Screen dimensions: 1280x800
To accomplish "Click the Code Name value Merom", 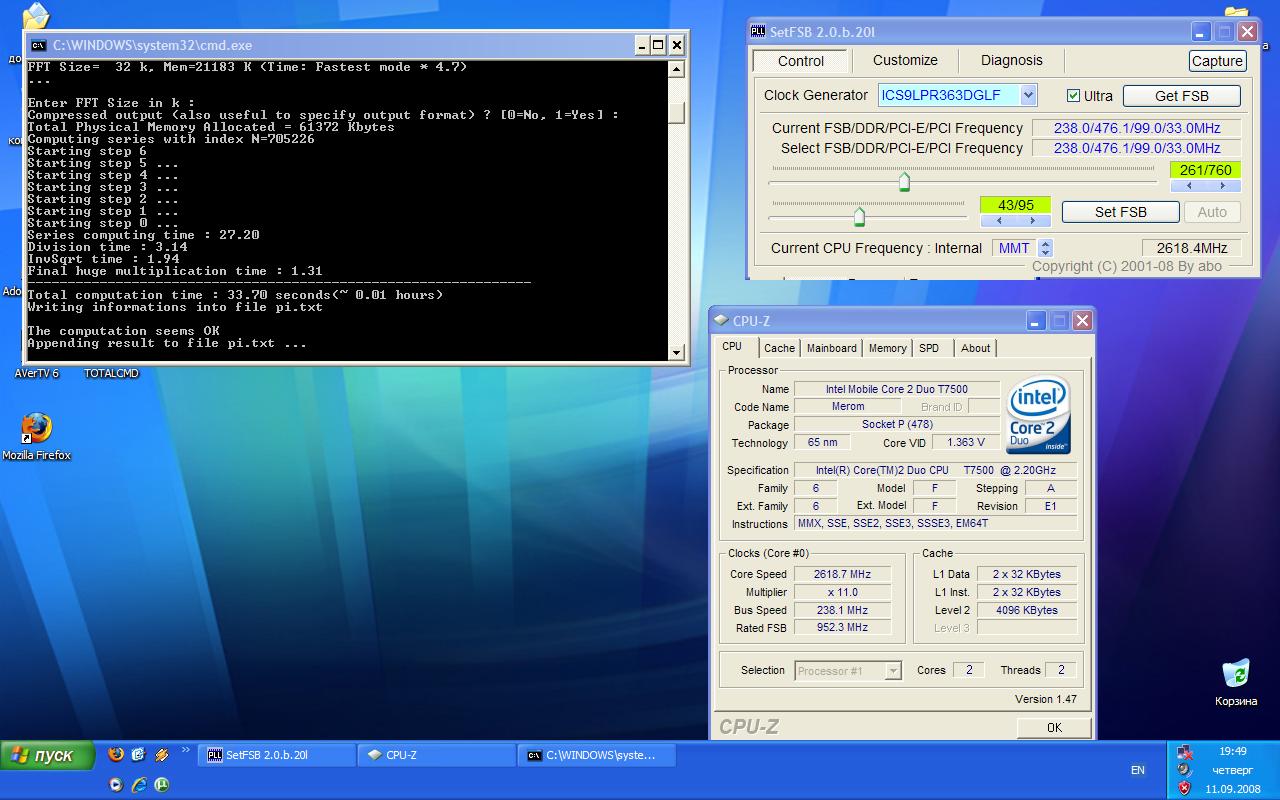I will tap(848, 407).
